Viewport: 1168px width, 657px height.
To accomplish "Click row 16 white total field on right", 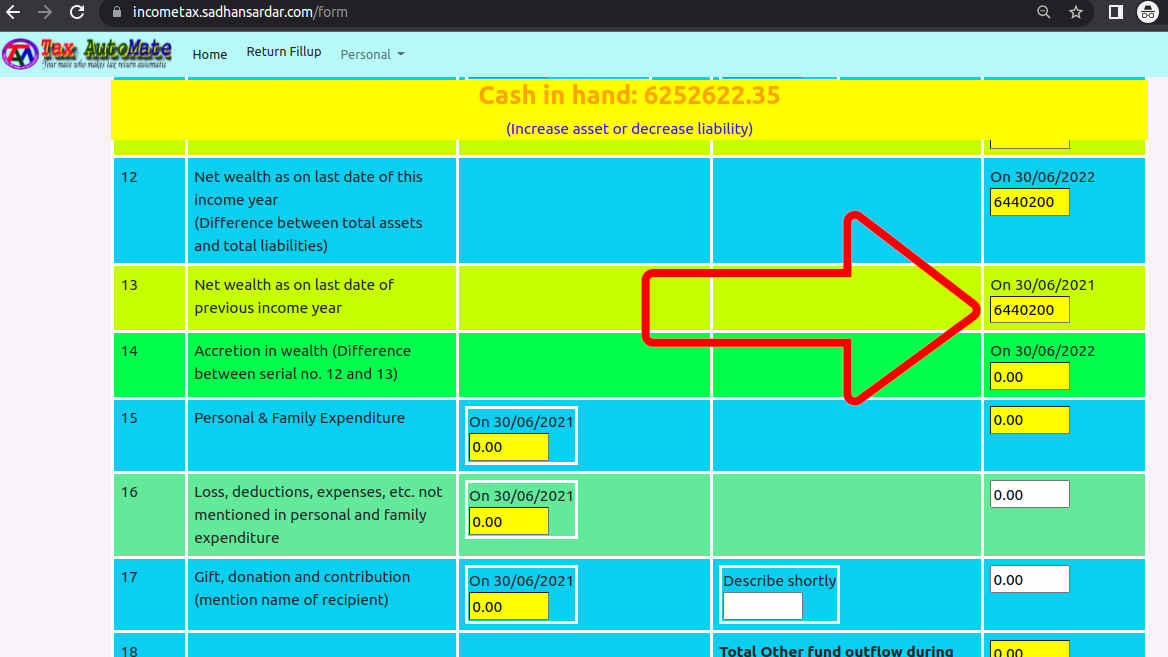I will [x=1029, y=494].
